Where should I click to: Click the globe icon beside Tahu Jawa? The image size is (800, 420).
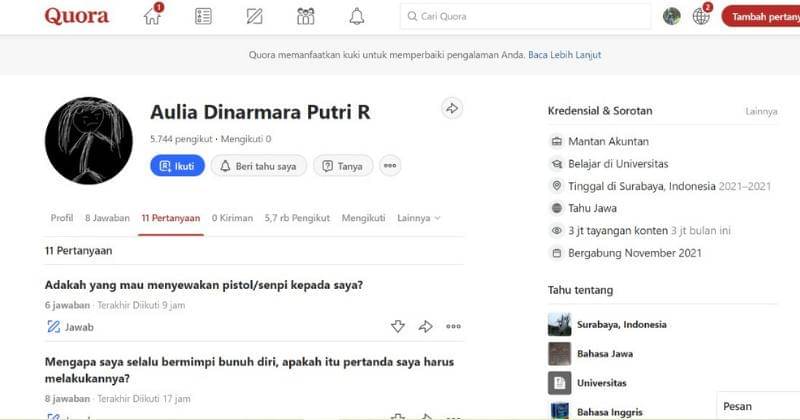(557, 208)
